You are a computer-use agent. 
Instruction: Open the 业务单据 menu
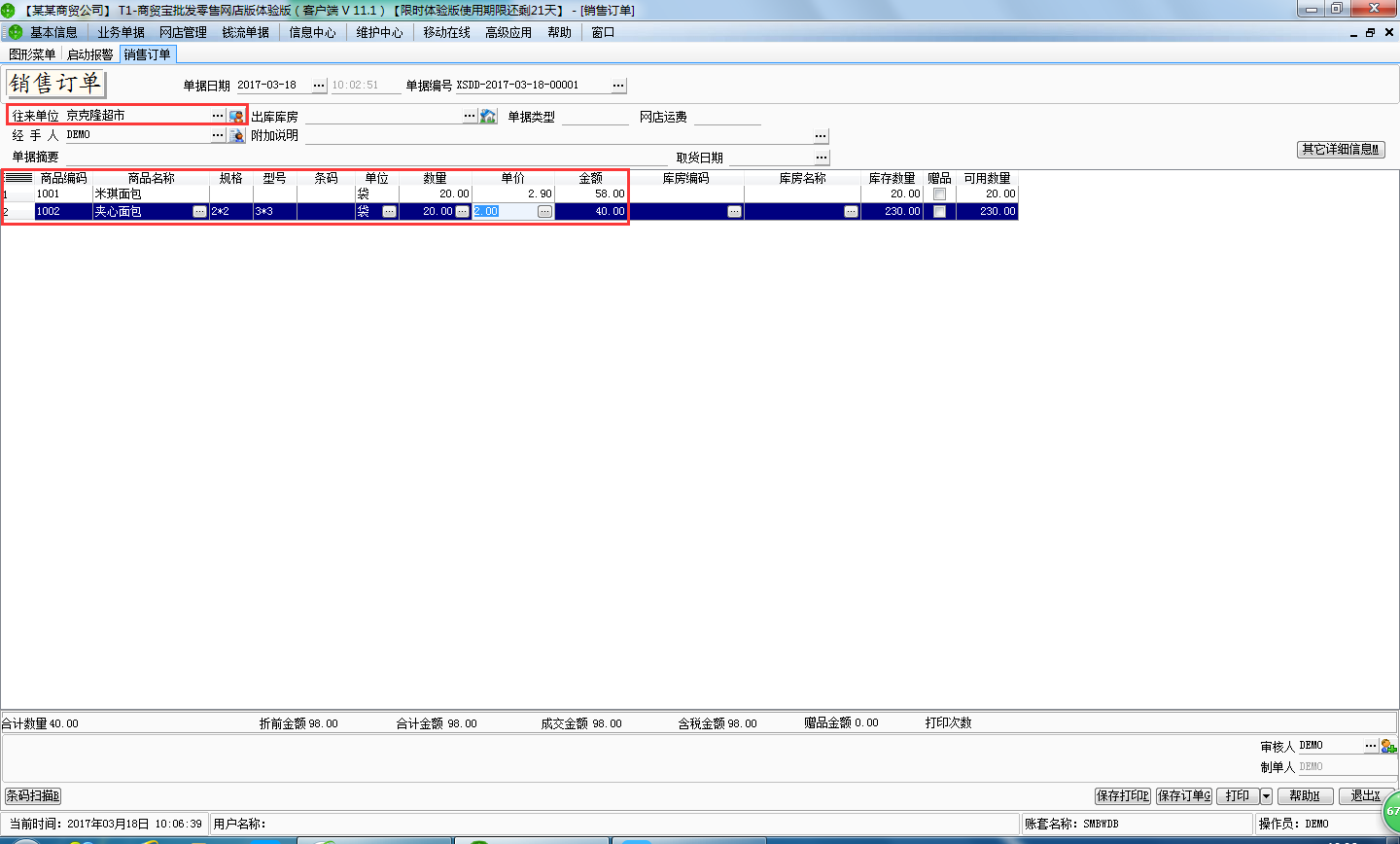[121, 32]
